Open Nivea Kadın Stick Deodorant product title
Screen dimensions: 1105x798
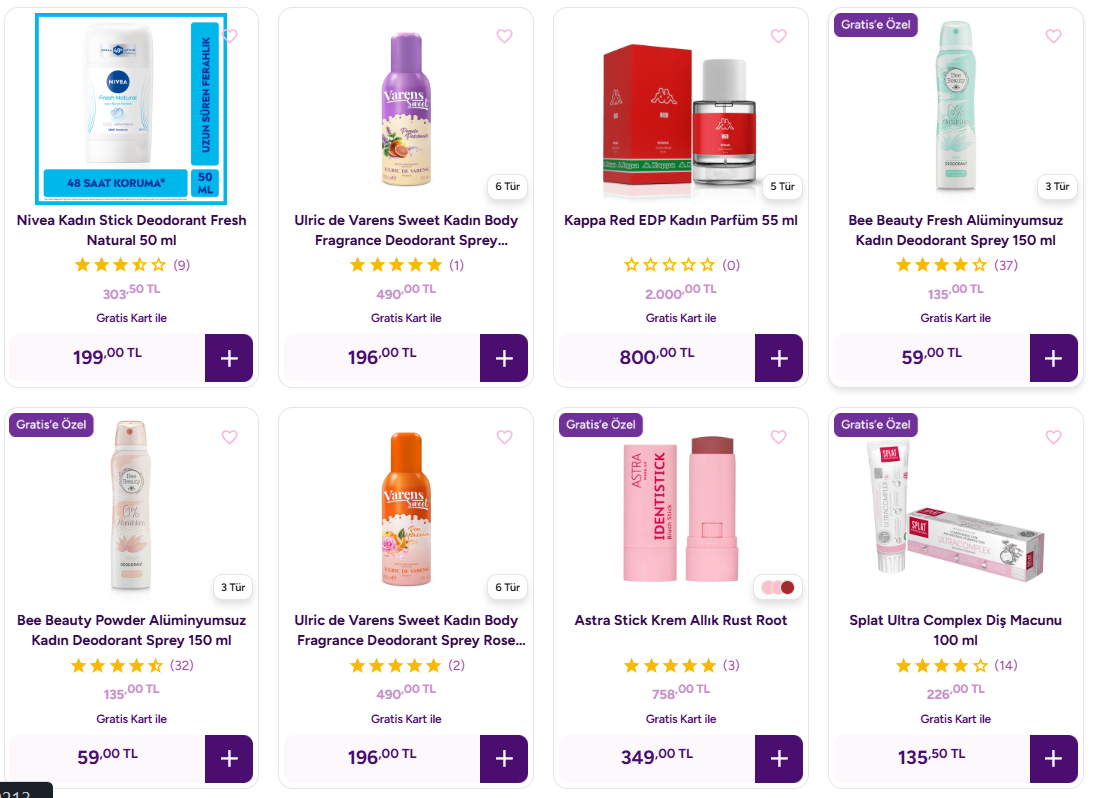click(131, 230)
